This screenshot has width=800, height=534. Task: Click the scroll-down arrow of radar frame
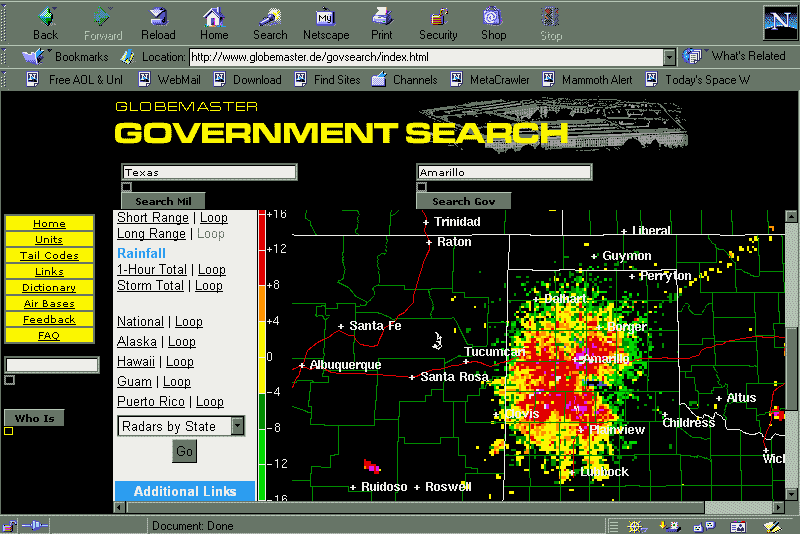pyautogui.click(x=791, y=494)
